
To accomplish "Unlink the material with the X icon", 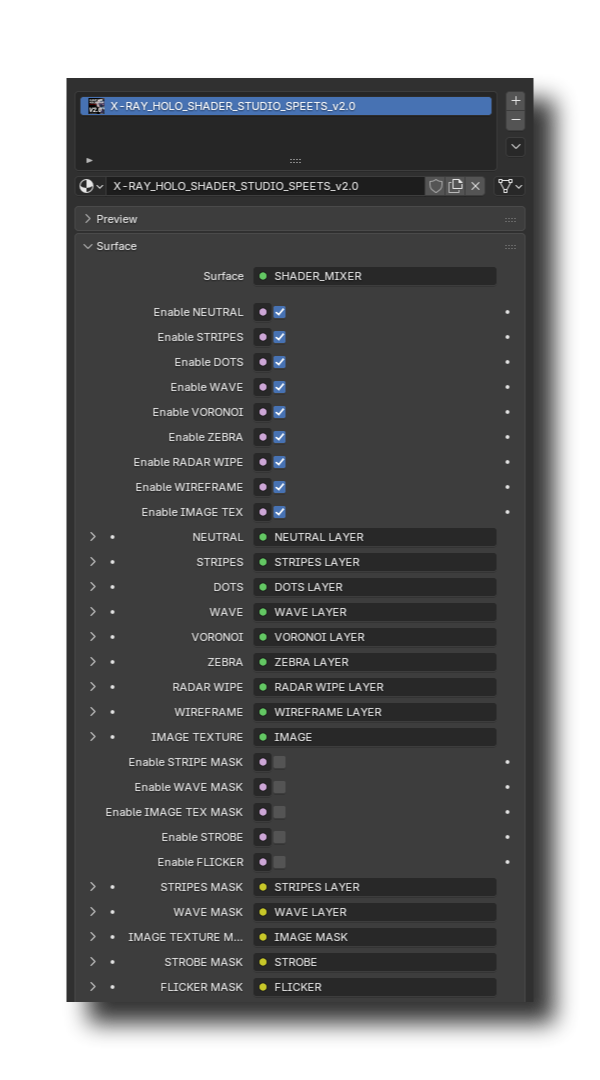I will click(x=475, y=186).
